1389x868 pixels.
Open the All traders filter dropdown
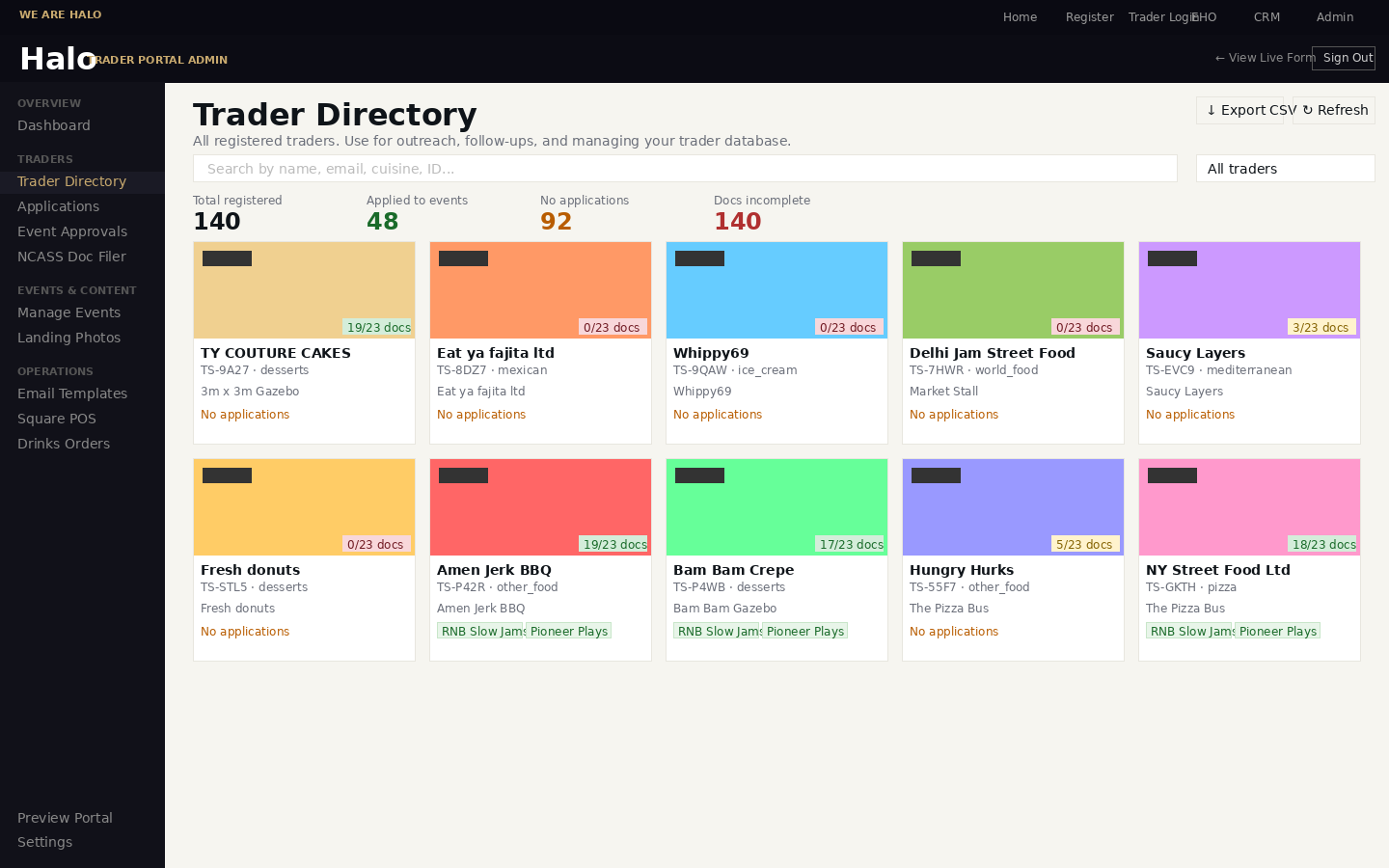click(1285, 168)
